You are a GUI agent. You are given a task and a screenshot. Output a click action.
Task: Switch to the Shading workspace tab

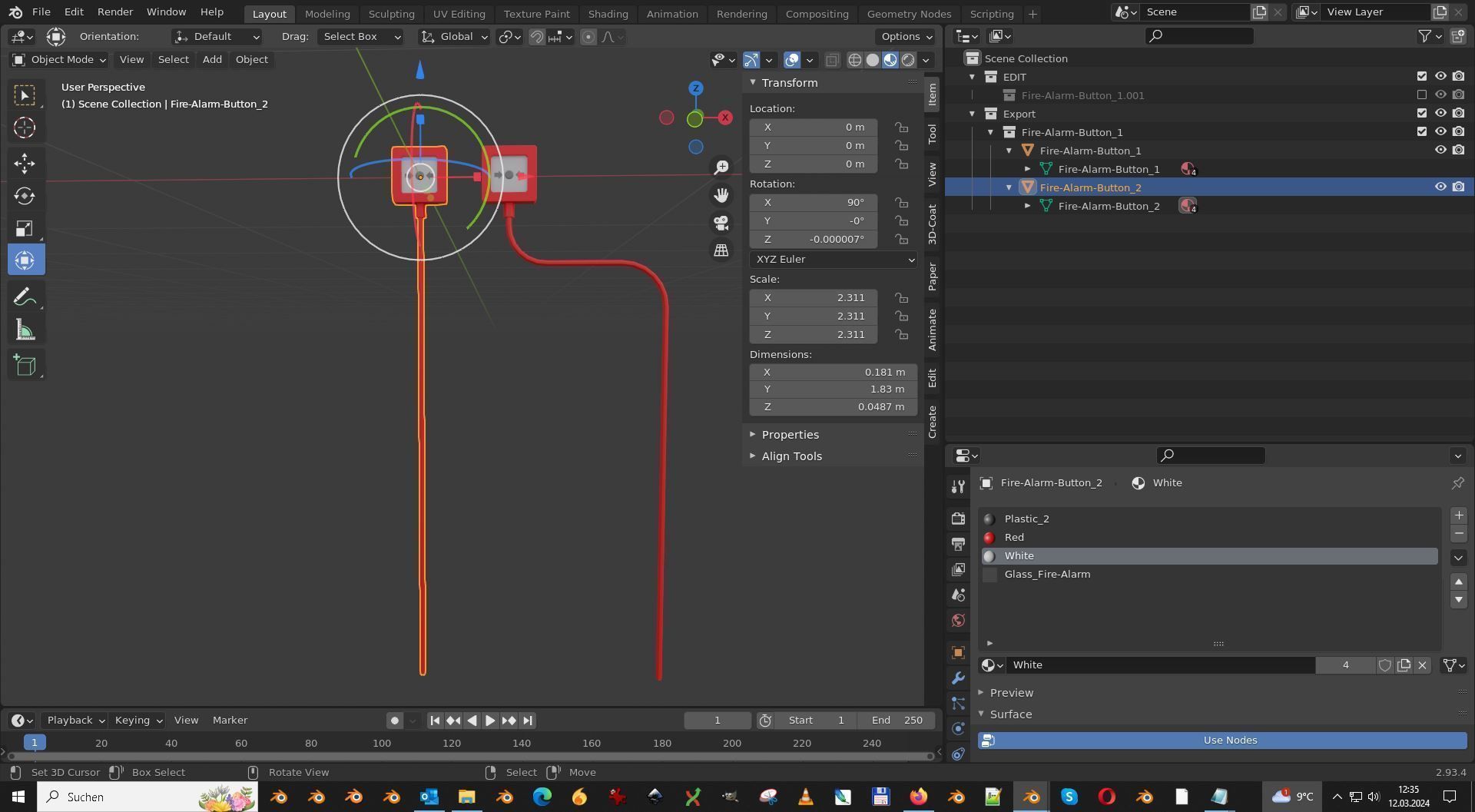tap(608, 14)
